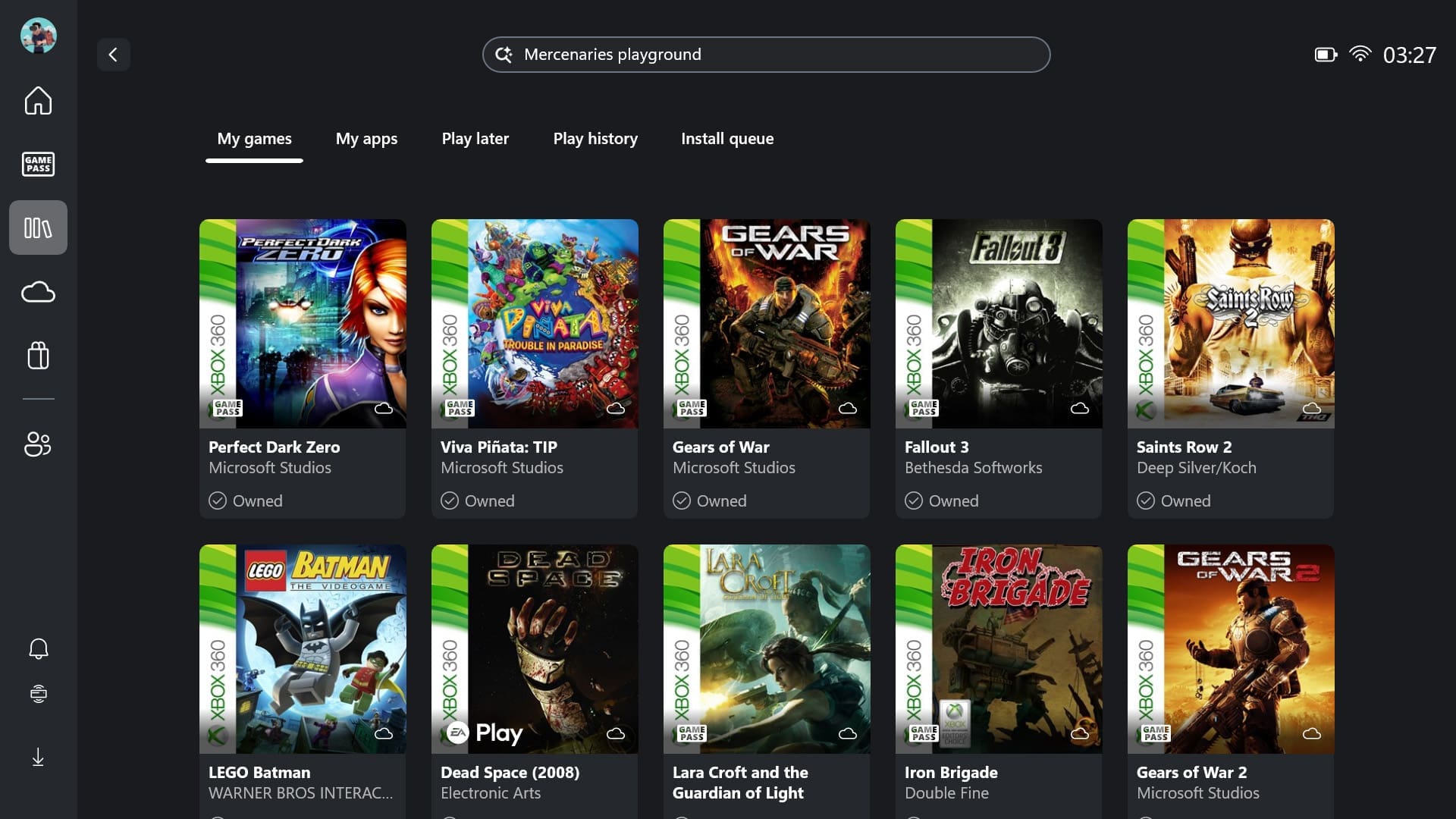Viewport: 1456px width, 819px height.
Task: Click cloud icon on Saints Row 2 cover
Action: coord(1312,409)
